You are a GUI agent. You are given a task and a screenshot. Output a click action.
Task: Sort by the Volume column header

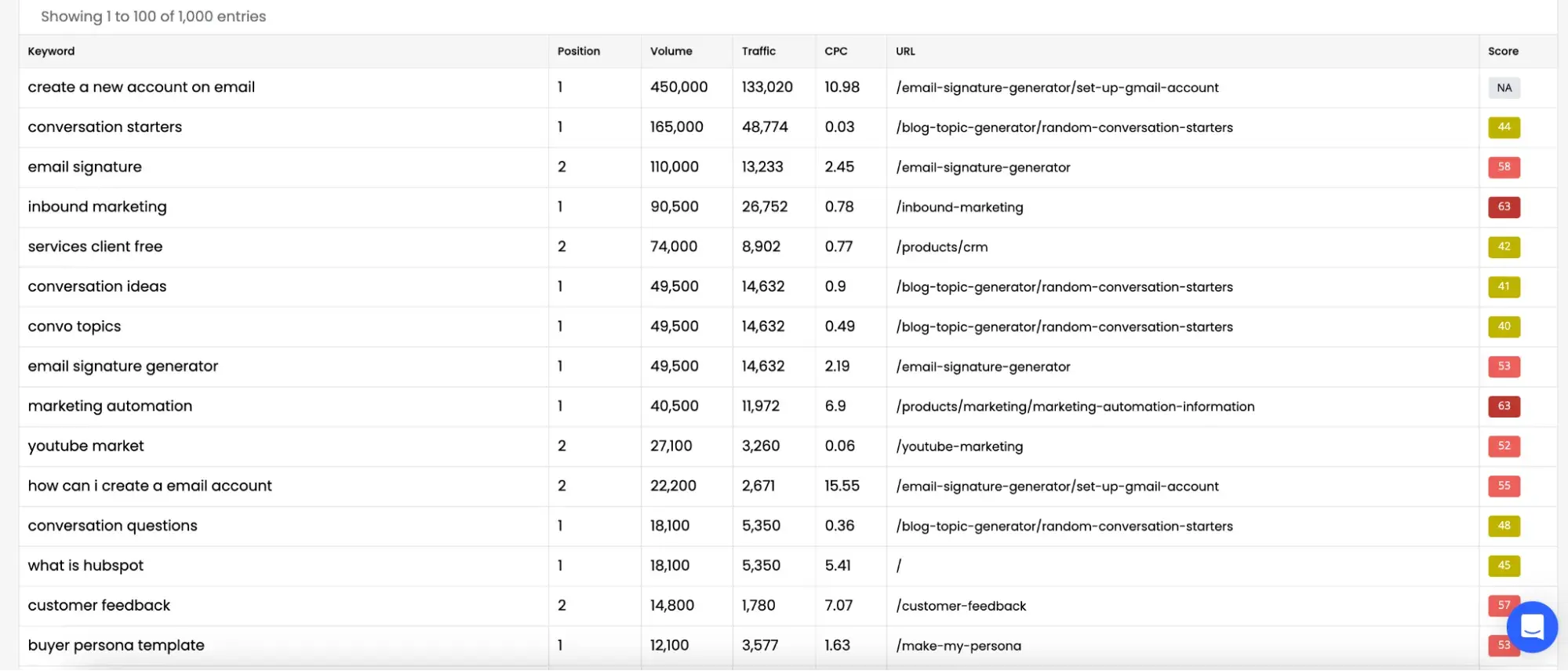pos(671,51)
